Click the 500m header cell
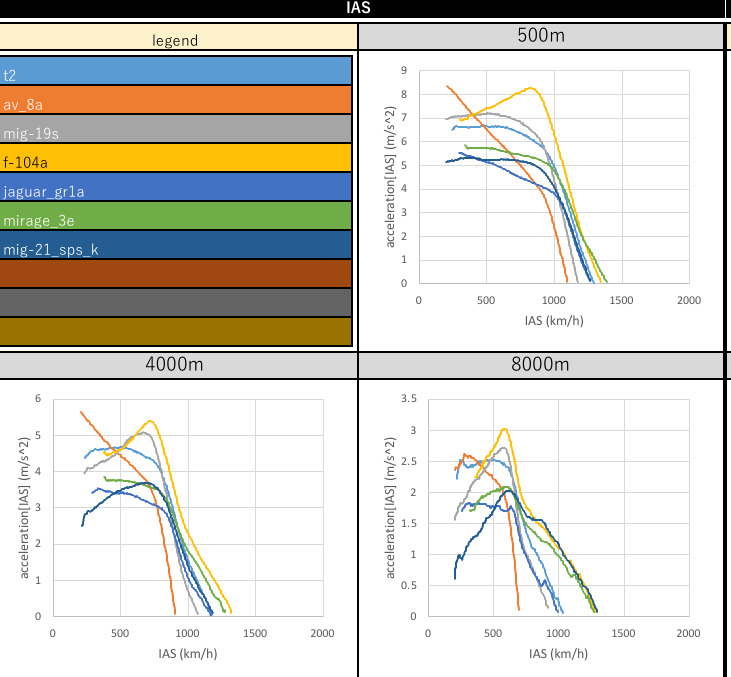731x677 pixels. (x=540, y=36)
